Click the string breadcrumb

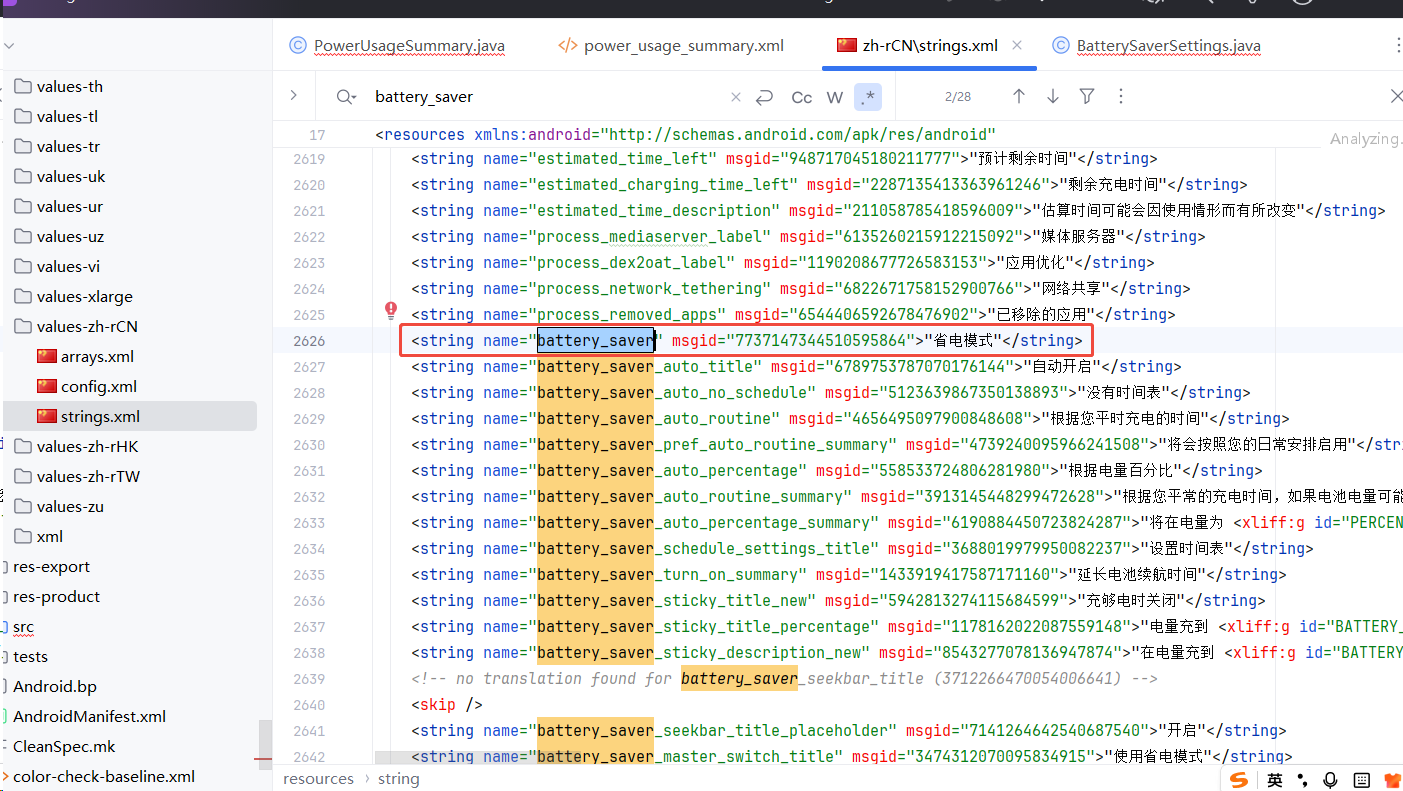398,778
